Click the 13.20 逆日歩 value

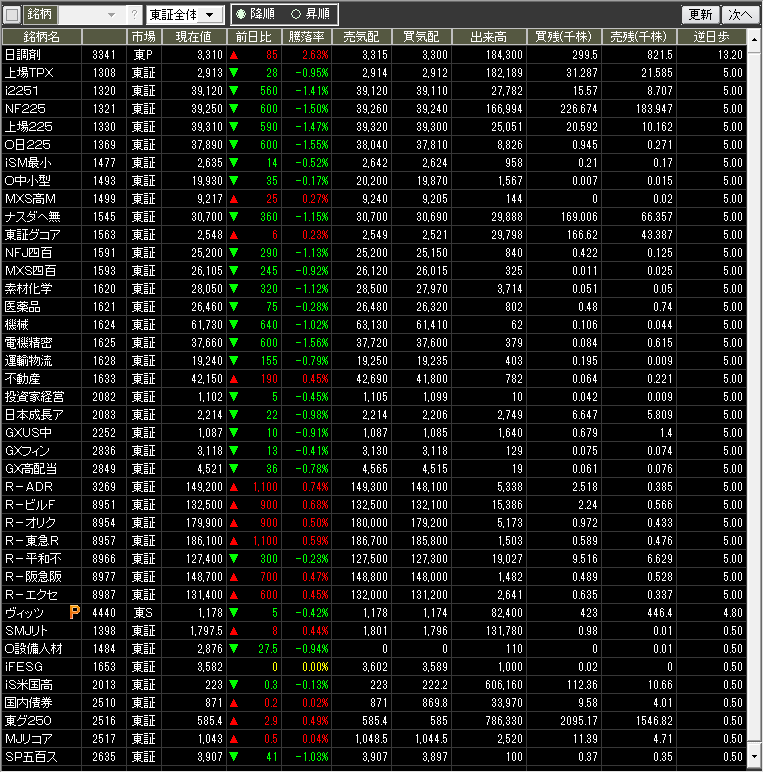pyautogui.click(x=711, y=55)
